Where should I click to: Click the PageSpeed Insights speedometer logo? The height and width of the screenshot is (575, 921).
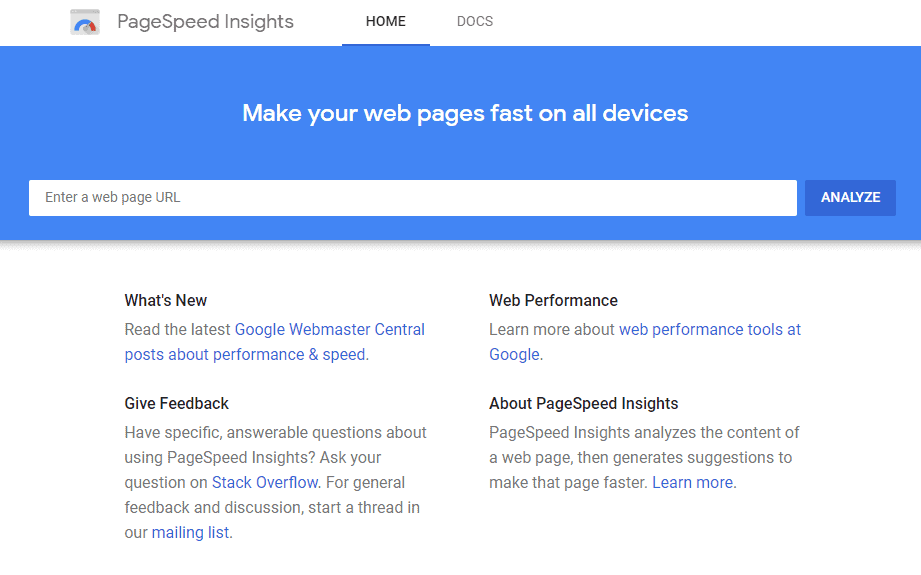[x=85, y=22]
